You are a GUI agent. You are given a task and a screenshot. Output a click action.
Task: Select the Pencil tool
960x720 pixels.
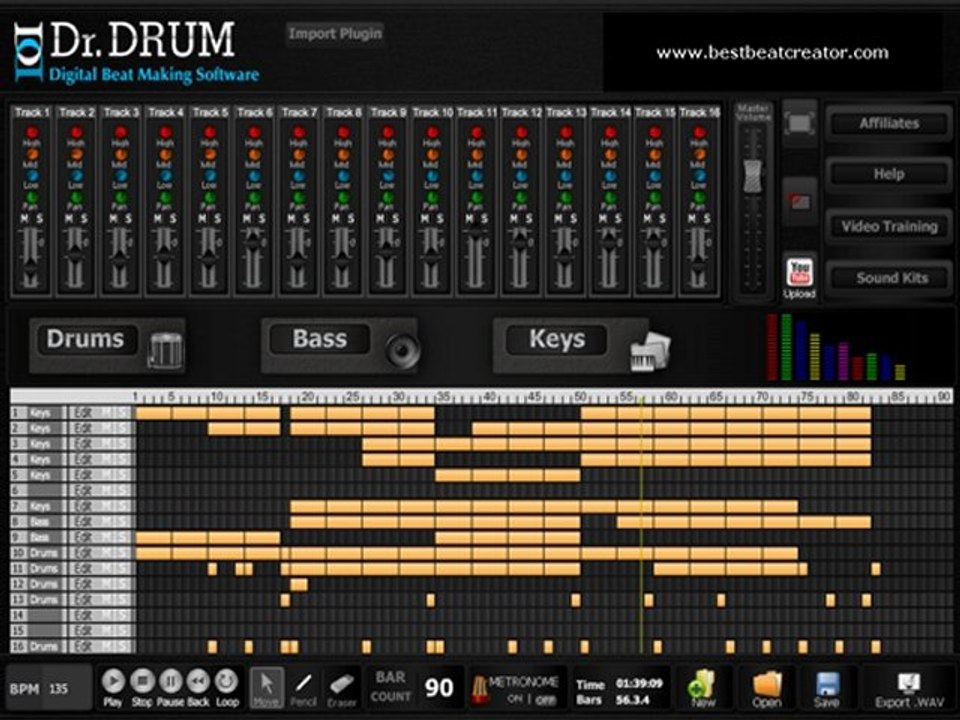(x=303, y=686)
